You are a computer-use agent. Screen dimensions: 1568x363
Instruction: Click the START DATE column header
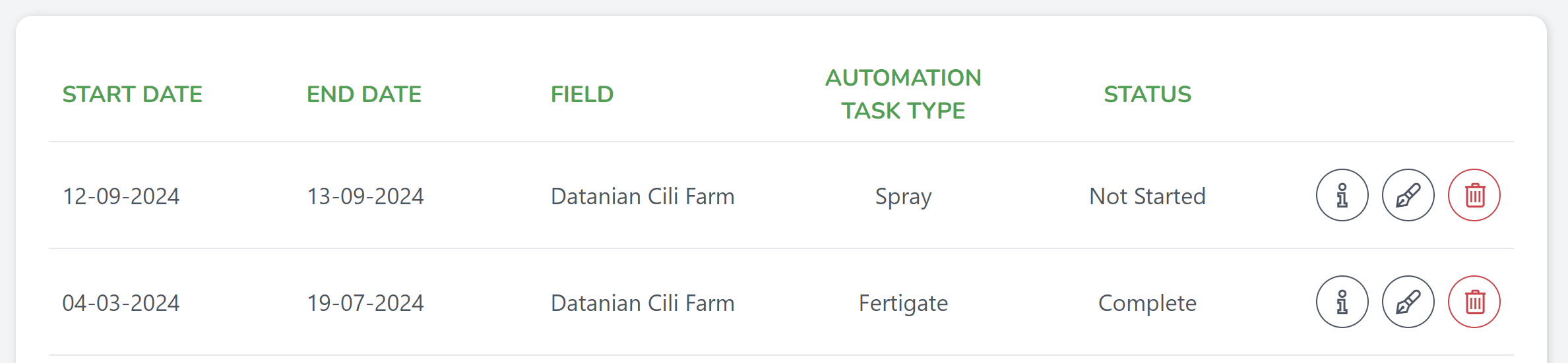click(x=132, y=94)
